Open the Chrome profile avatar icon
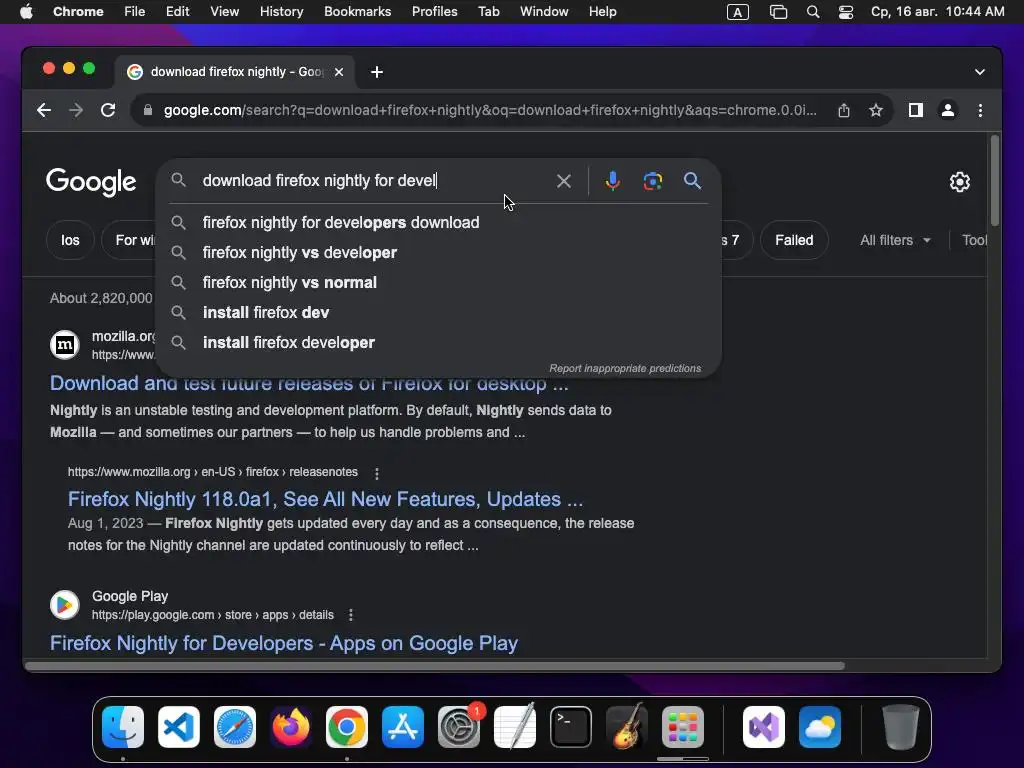Screen dimensions: 1024x768 click(948, 110)
